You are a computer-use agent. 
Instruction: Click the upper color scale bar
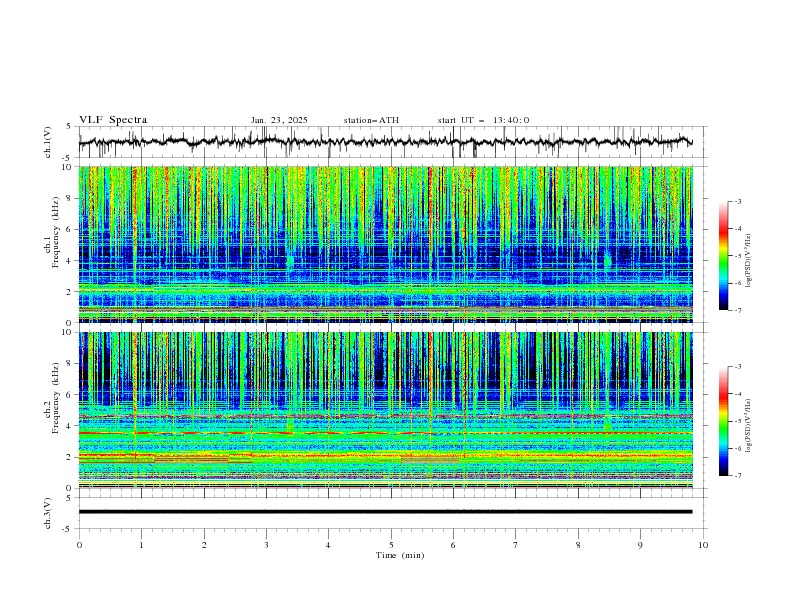coord(724,255)
